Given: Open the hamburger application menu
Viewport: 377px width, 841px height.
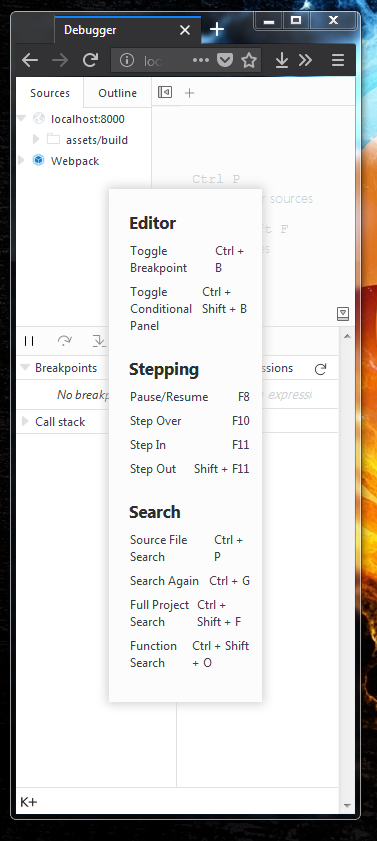Looking at the screenshot, I should click(338, 60).
